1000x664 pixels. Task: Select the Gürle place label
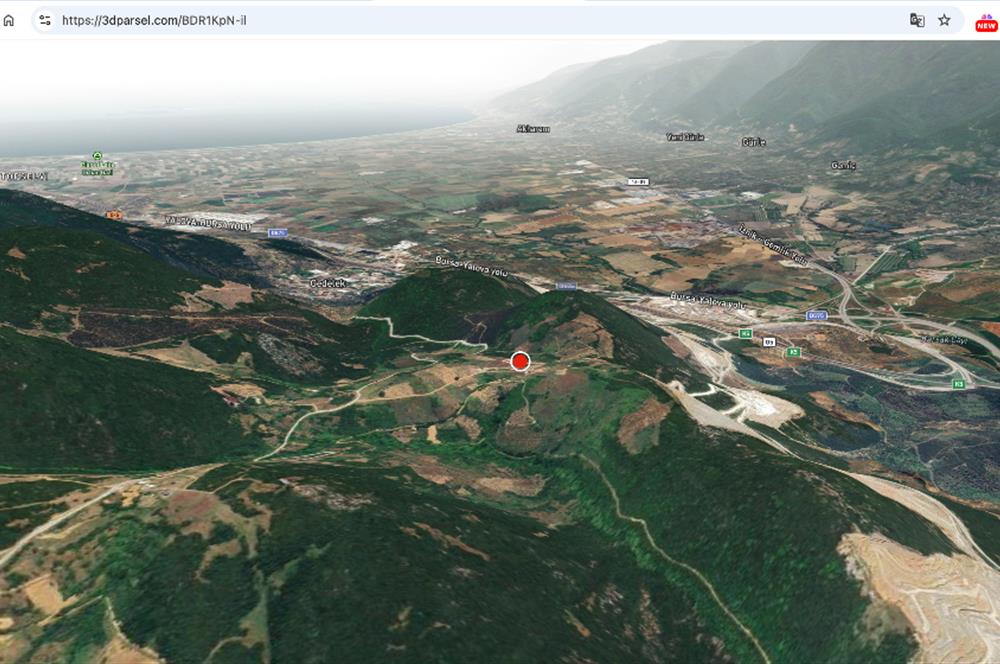pos(752,140)
